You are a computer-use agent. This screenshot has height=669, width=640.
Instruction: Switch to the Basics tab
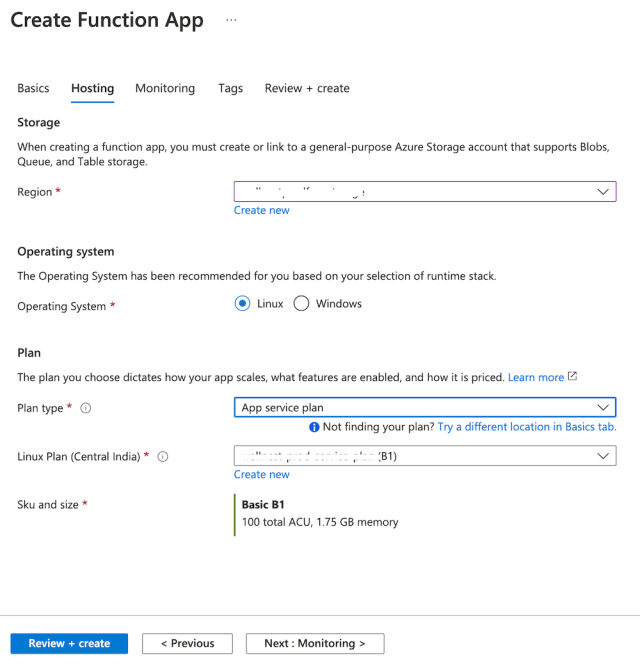(33, 88)
